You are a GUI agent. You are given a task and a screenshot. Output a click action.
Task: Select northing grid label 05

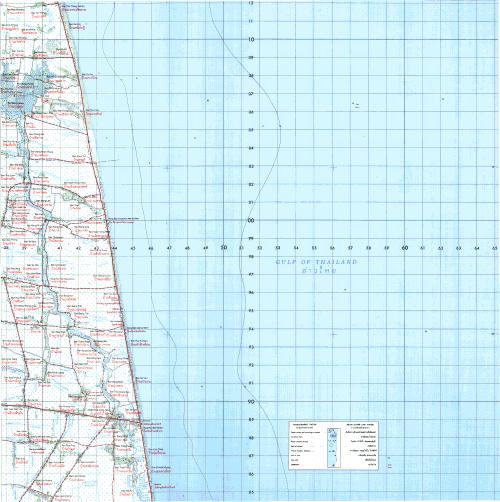(x=251, y=130)
